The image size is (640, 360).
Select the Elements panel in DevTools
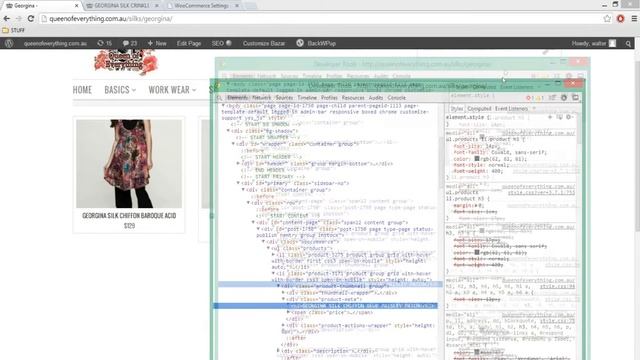click(x=237, y=98)
